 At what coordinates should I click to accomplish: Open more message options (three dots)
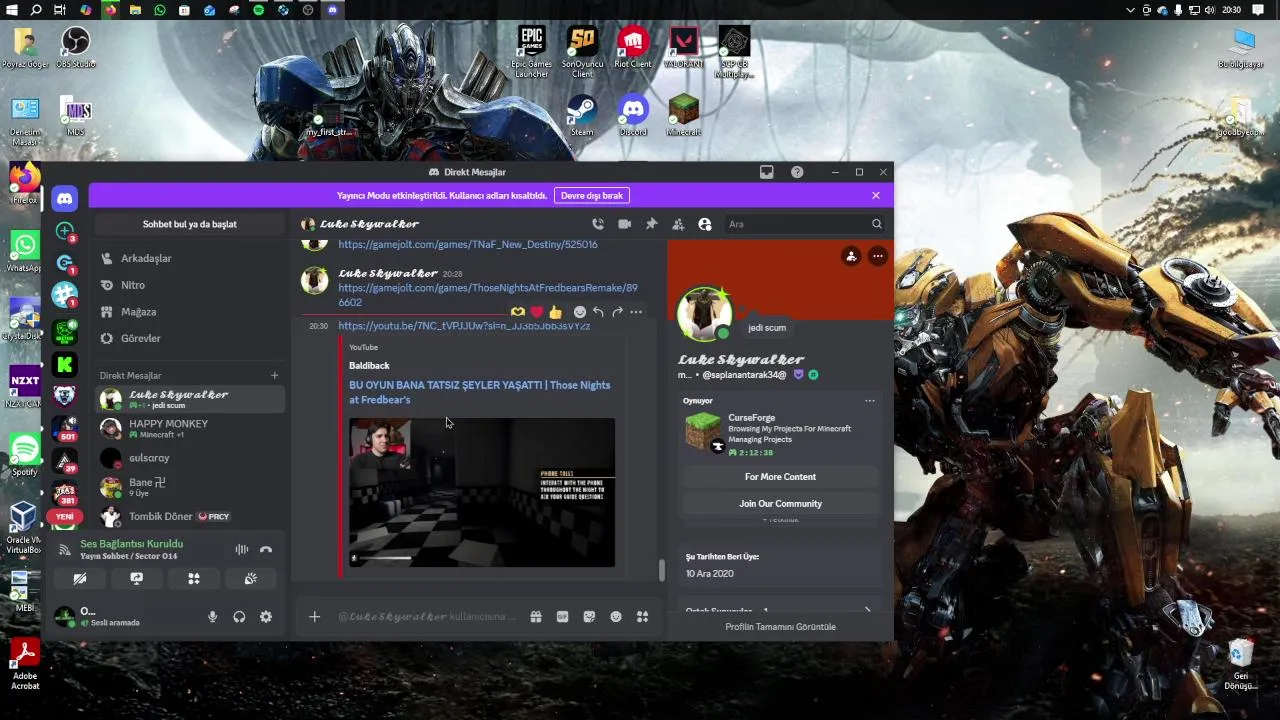point(636,312)
